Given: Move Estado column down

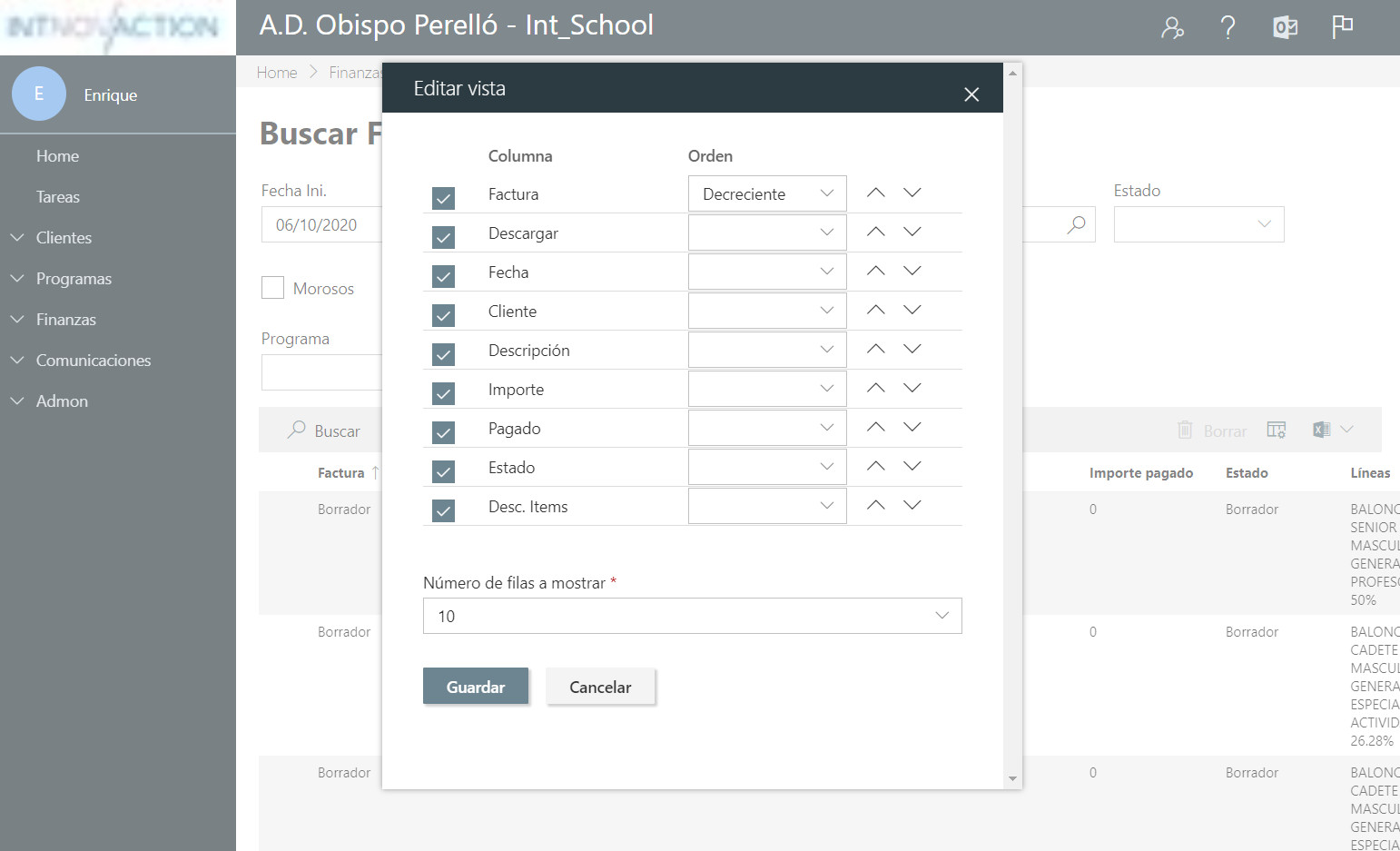Looking at the screenshot, I should (x=912, y=466).
